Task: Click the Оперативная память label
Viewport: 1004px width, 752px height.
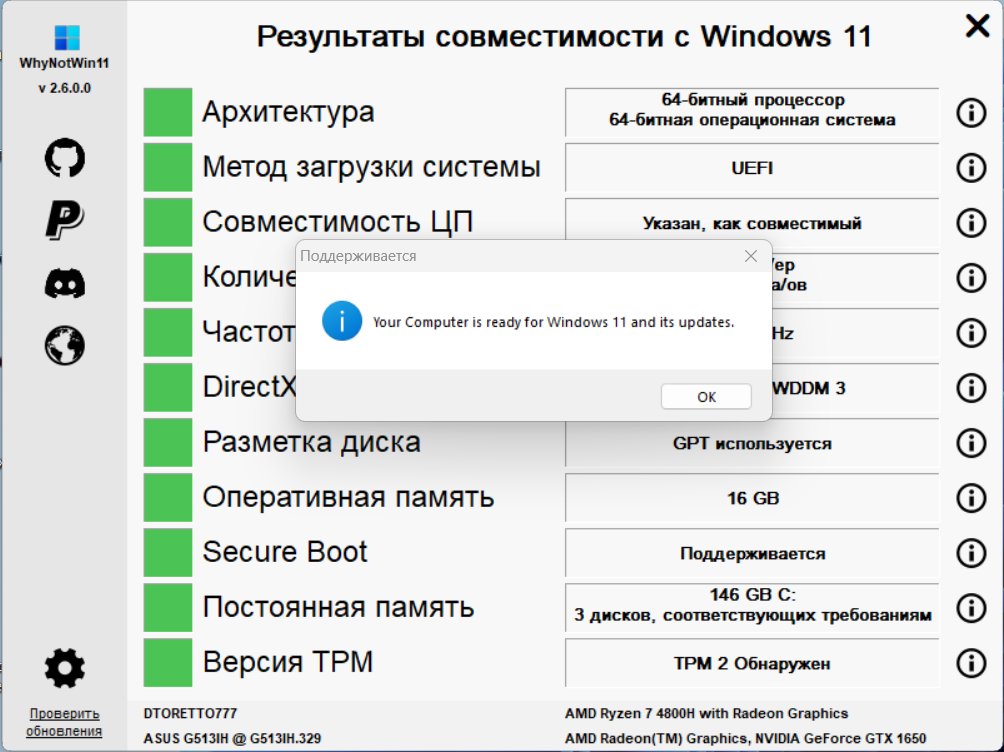Action: [x=348, y=497]
